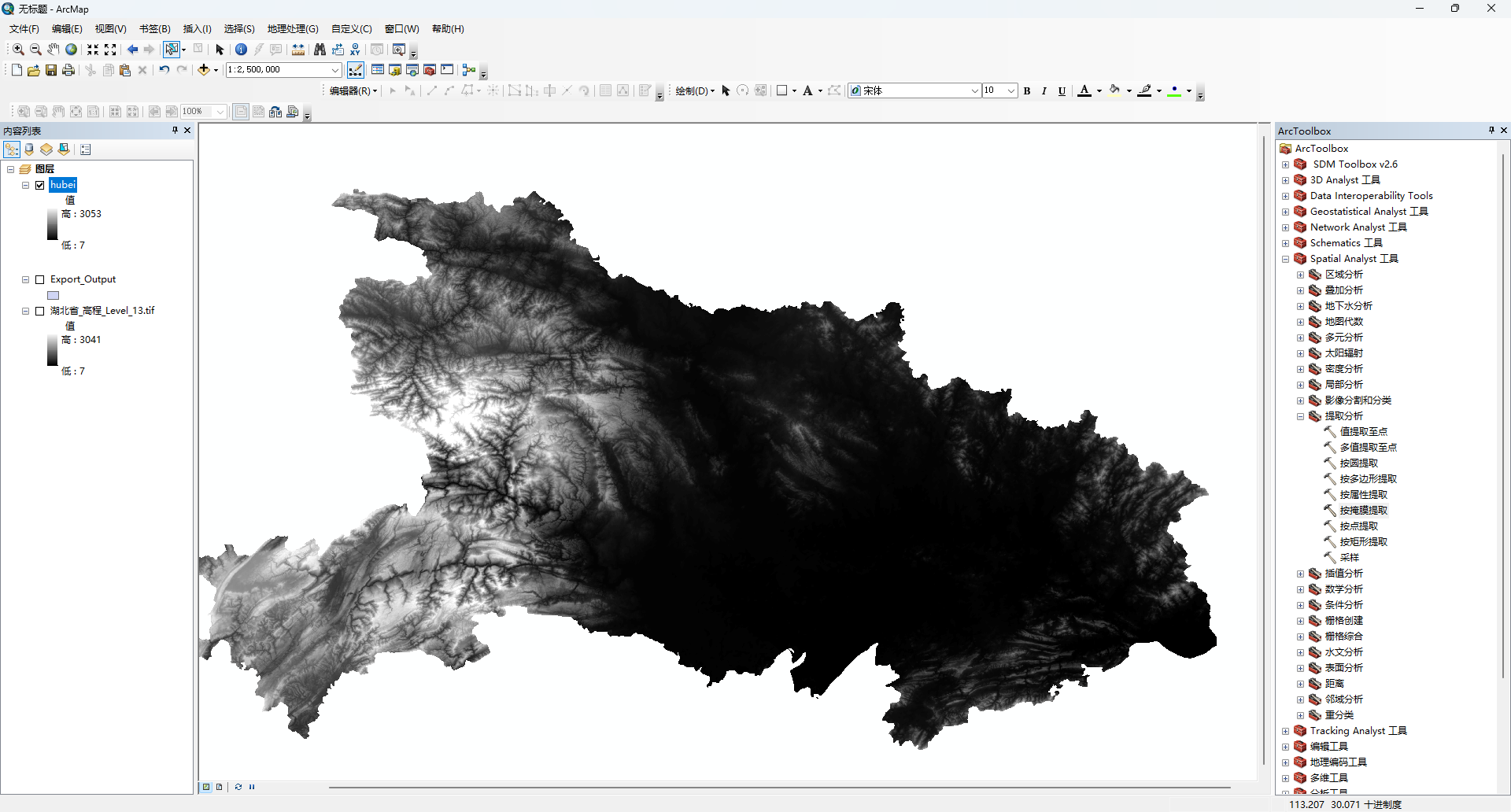Save the map with floppy disk icon
This screenshot has width=1511, height=812.
(51, 70)
